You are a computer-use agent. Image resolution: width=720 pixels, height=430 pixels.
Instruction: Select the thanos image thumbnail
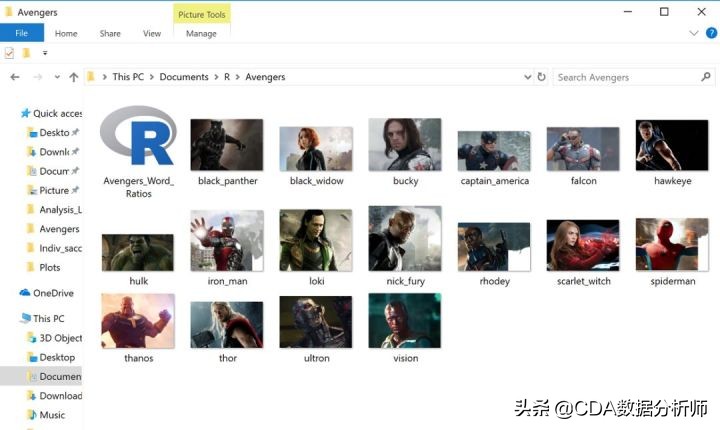click(138, 321)
